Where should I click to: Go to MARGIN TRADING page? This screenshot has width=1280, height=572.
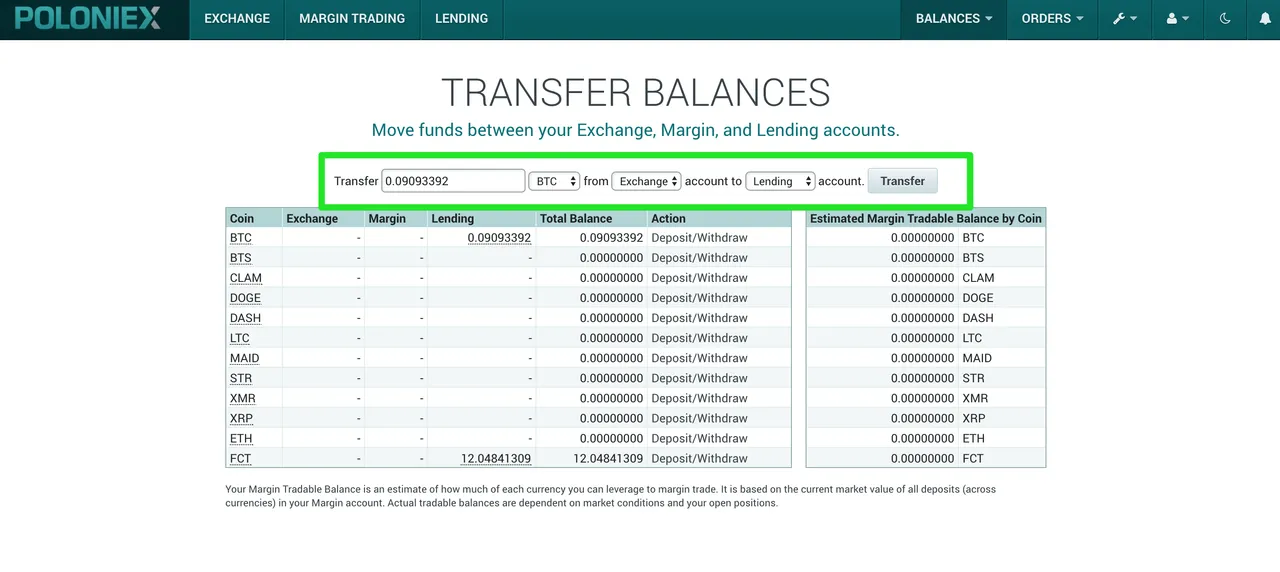coord(352,19)
